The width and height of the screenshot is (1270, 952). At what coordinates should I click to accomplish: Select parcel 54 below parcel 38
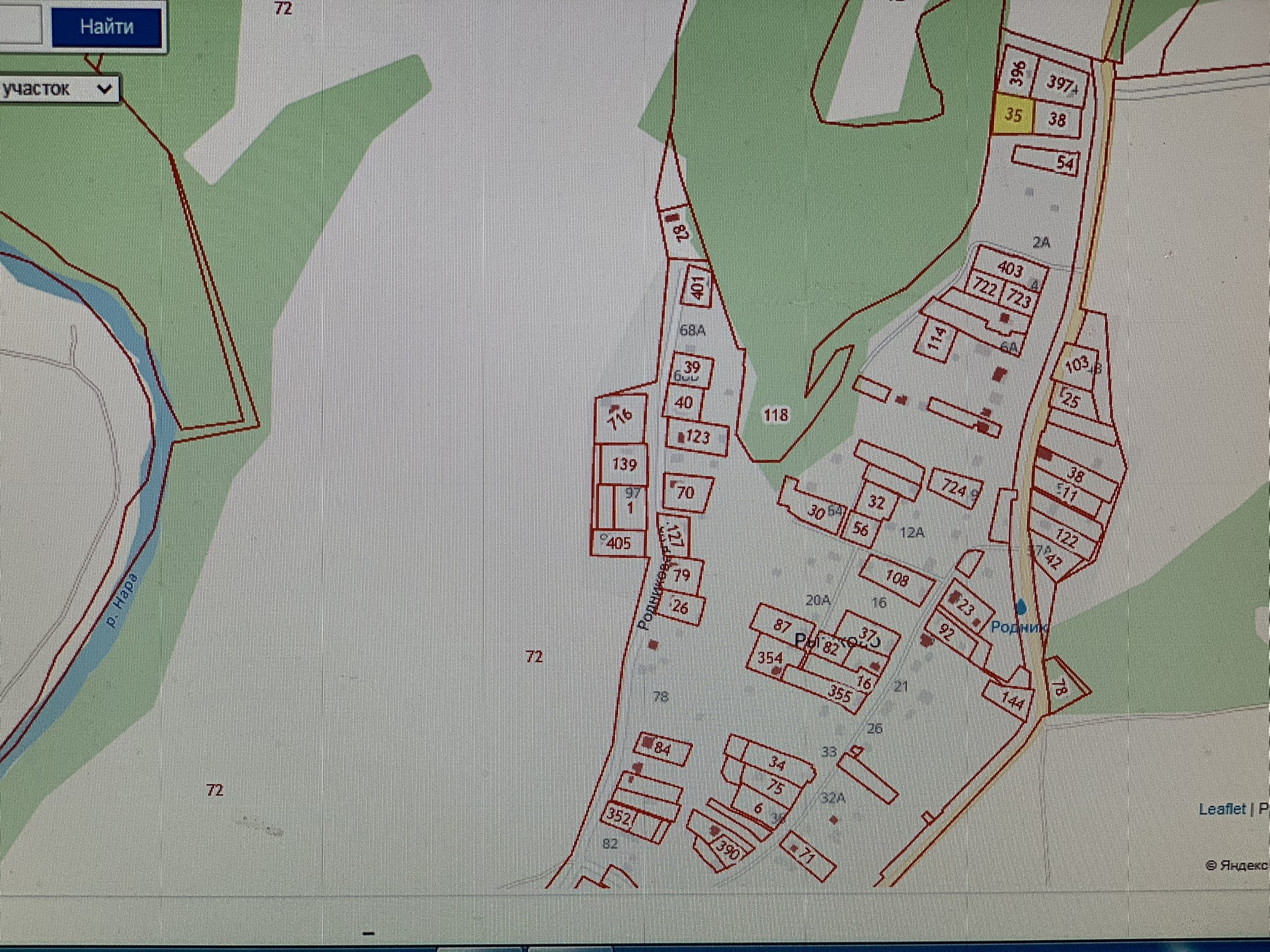(1045, 160)
